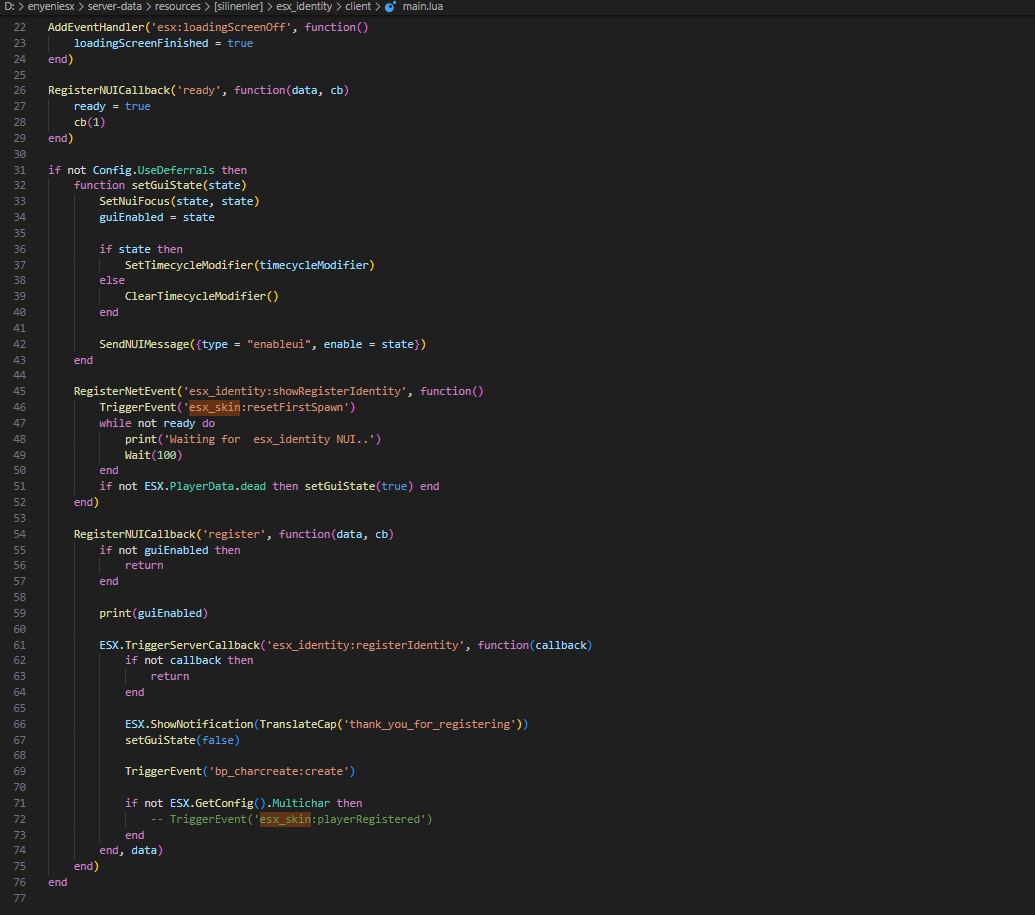Click the highlighted esx_skin in the commented playerRegistered line
Viewport: 1035px width, 915px height.
pos(283,819)
